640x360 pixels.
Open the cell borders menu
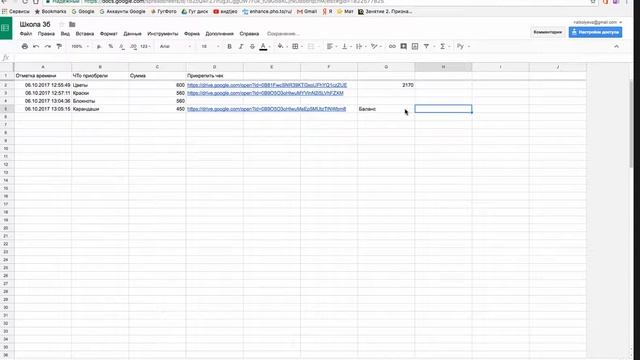tap(296, 47)
